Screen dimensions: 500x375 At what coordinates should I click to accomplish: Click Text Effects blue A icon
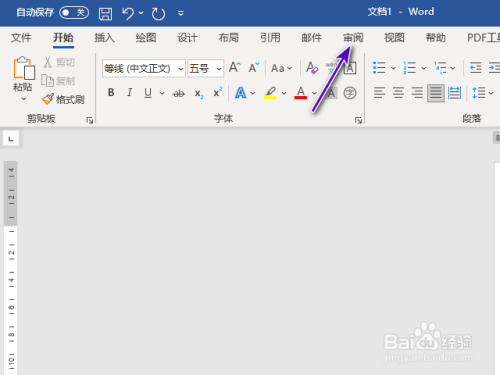pos(240,93)
